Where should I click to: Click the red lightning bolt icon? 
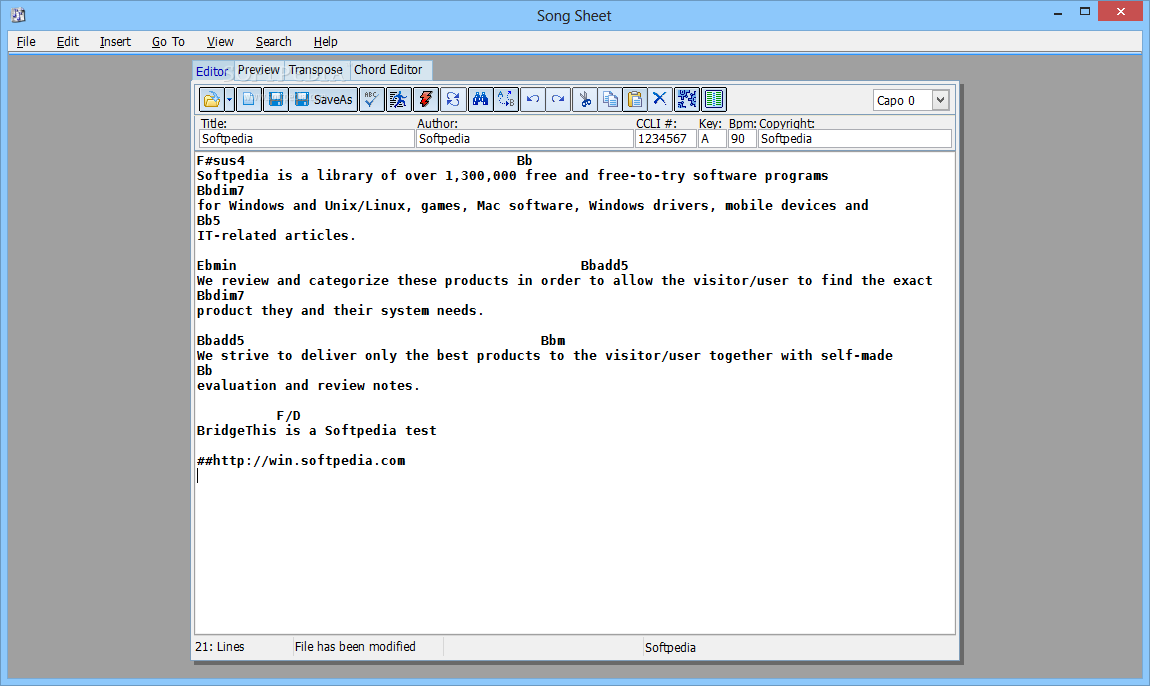point(425,99)
